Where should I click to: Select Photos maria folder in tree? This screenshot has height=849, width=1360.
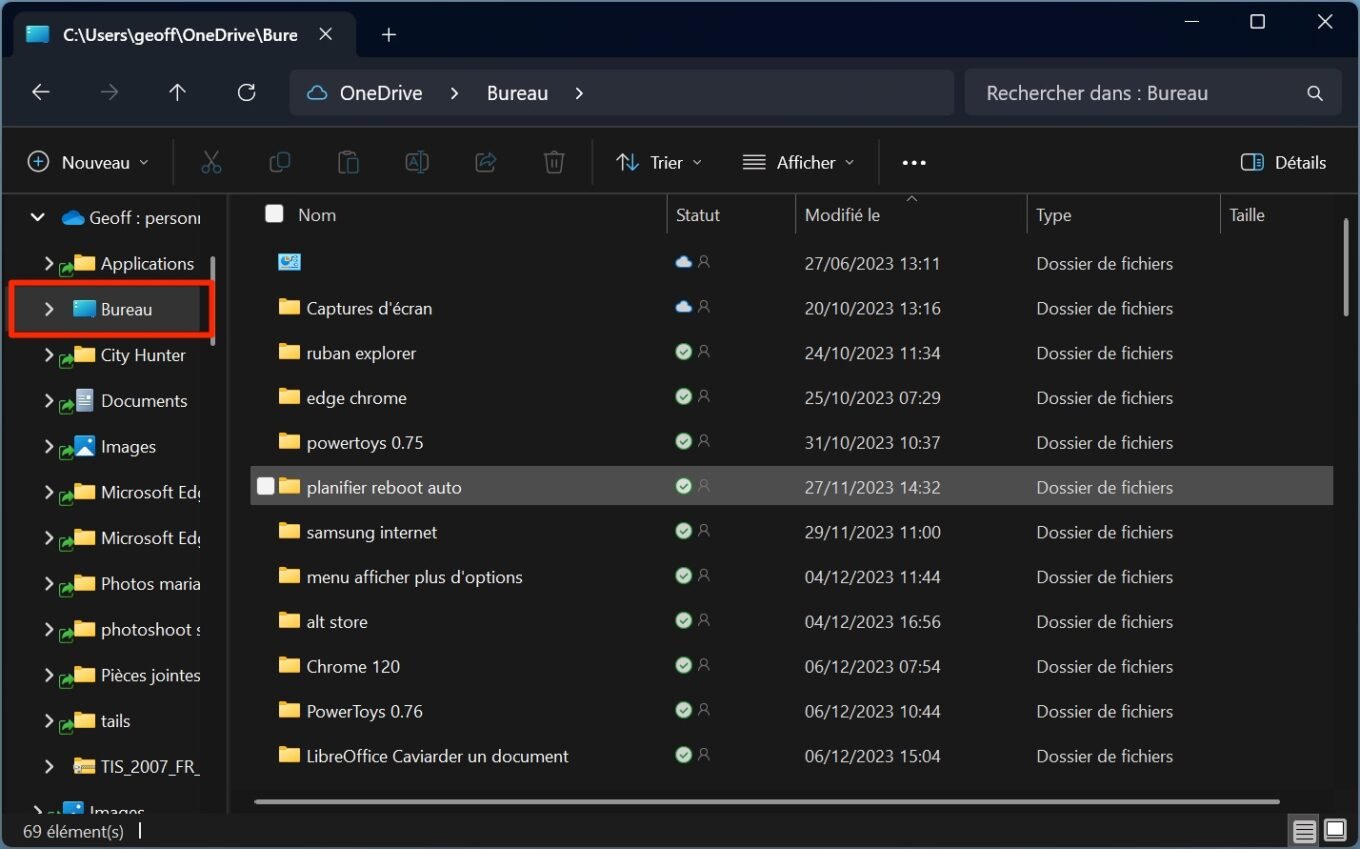pyautogui.click(x=150, y=583)
